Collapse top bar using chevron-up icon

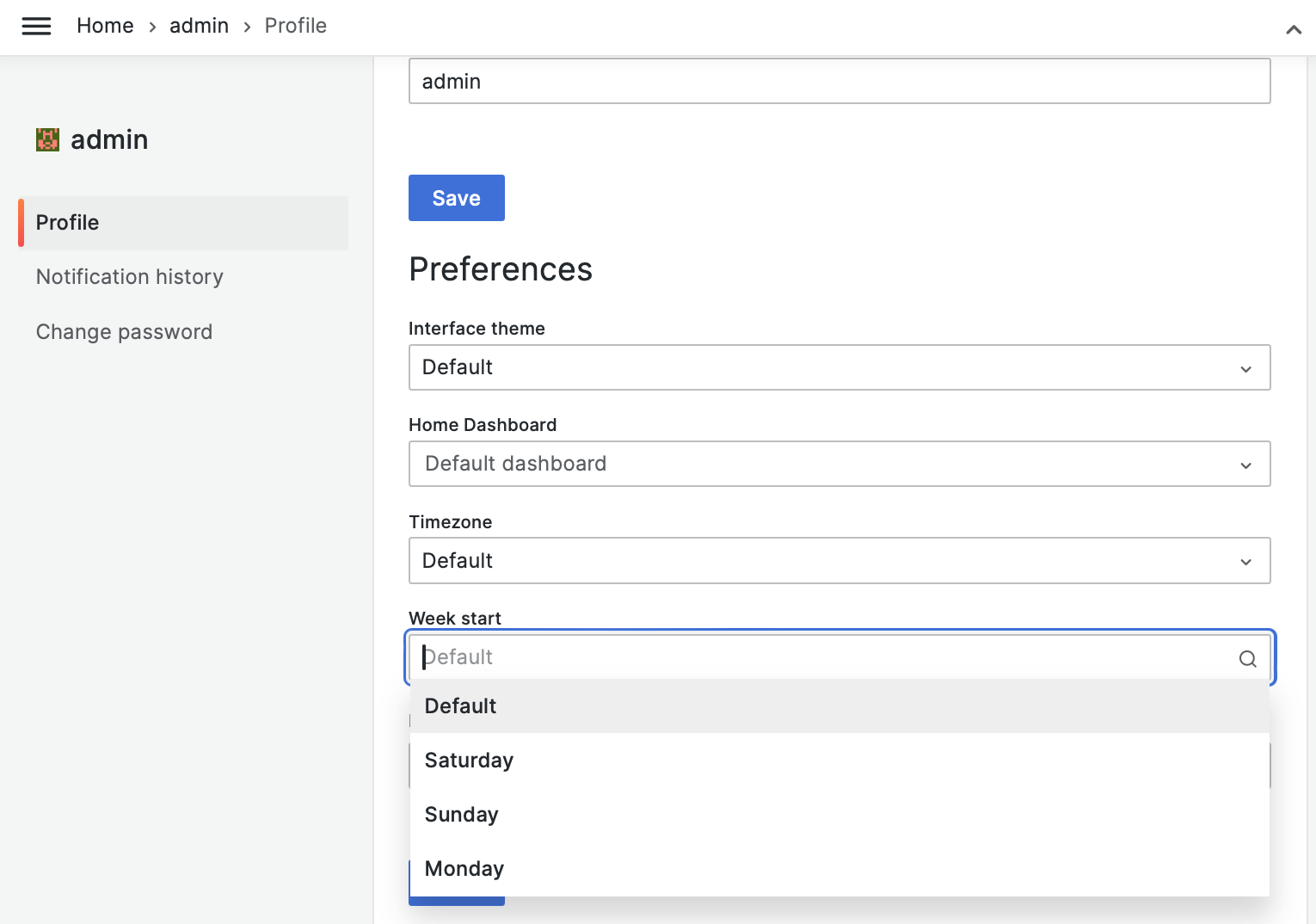point(1293,30)
